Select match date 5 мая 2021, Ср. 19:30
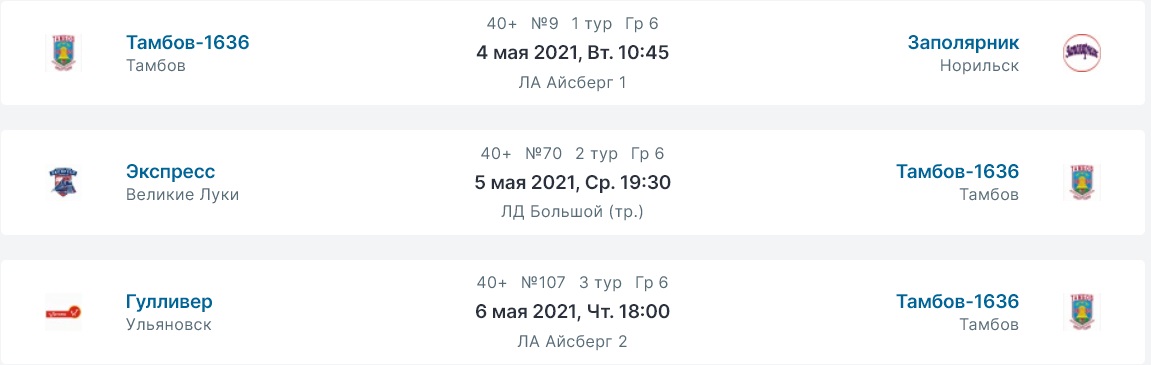 pyautogui.click(x=573, y=182)
